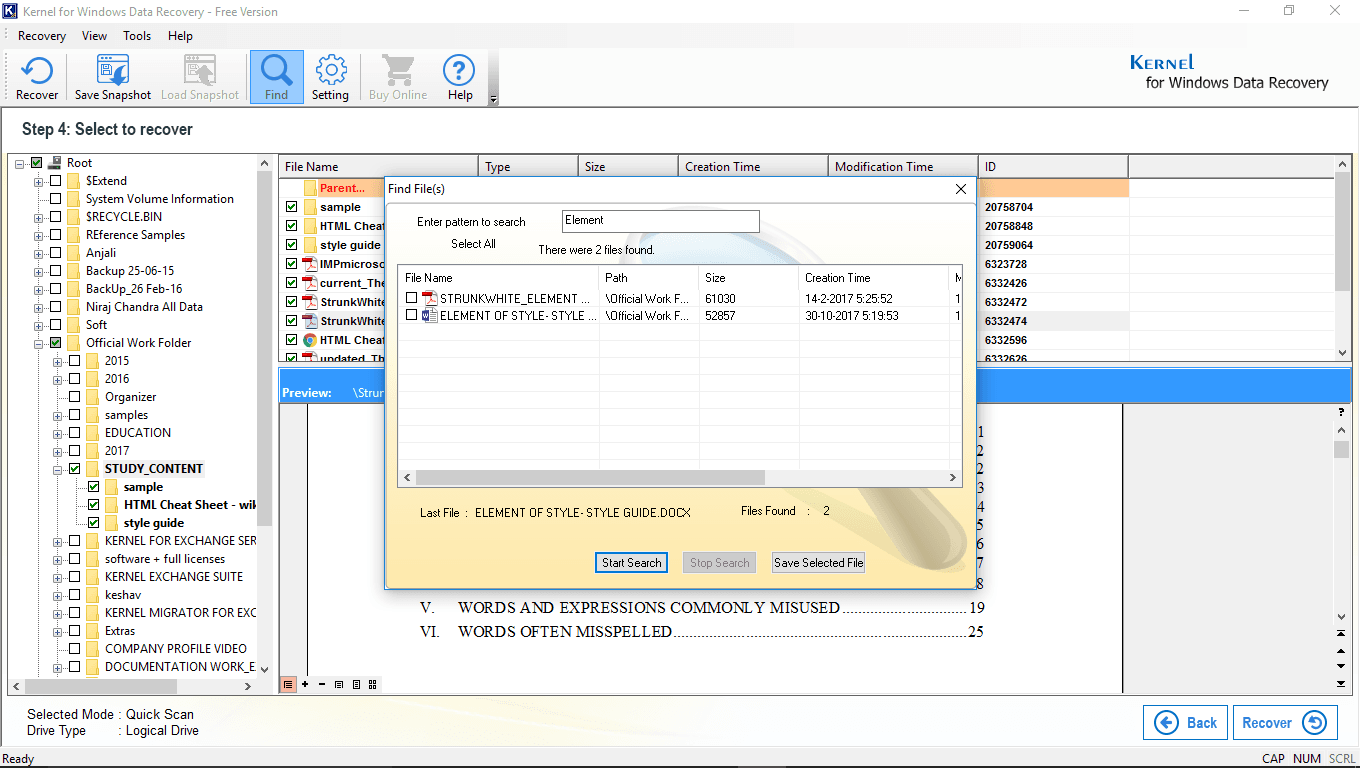Click the Root drive icon in tree

point(56,163)
